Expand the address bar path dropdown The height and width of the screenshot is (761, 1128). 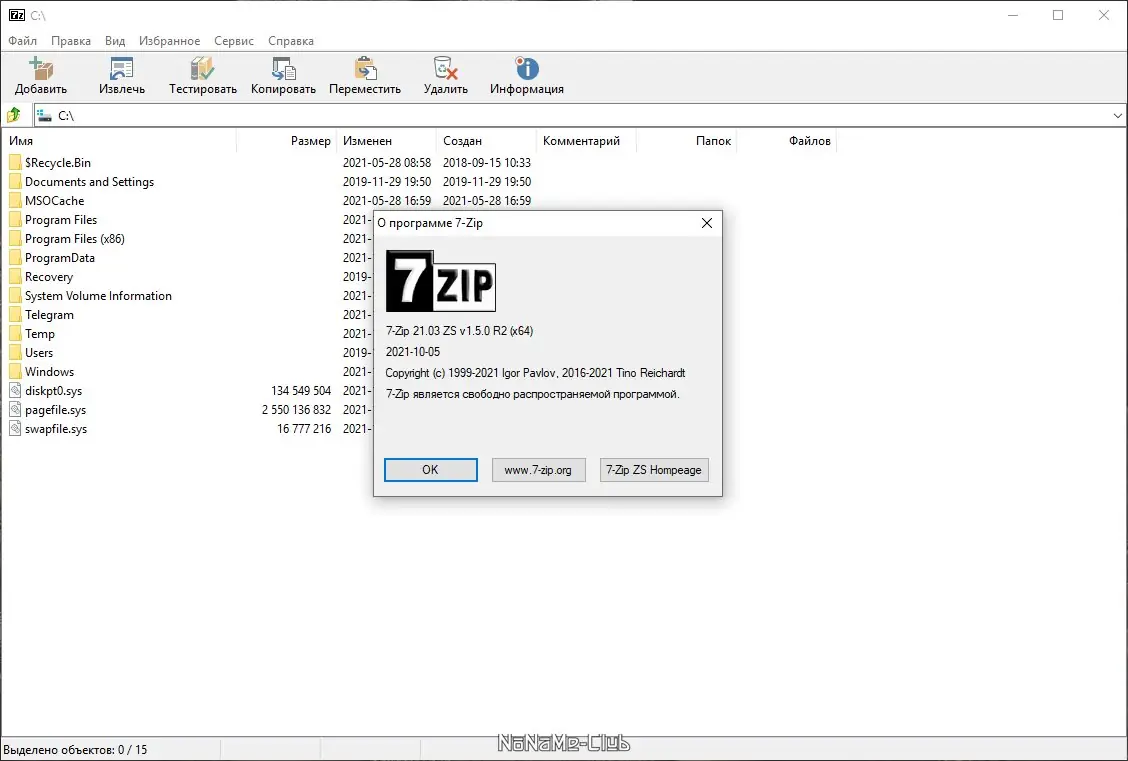[x=1117, y=115]
